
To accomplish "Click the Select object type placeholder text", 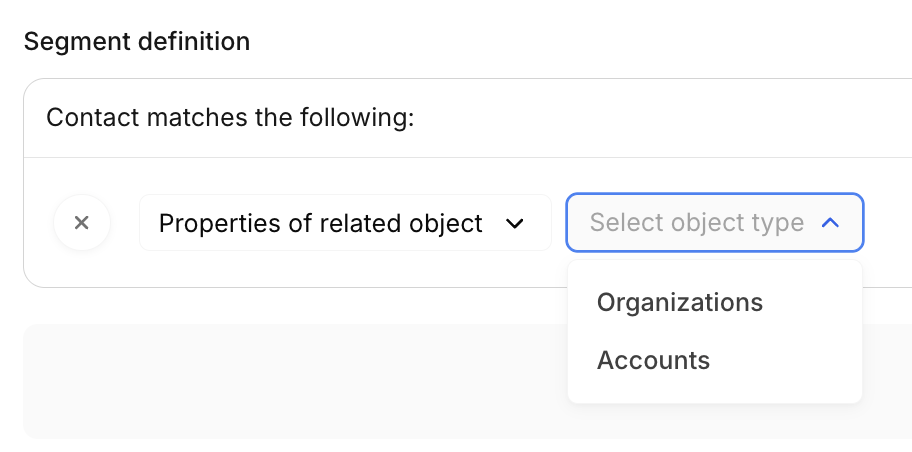I will click(696, 223).
